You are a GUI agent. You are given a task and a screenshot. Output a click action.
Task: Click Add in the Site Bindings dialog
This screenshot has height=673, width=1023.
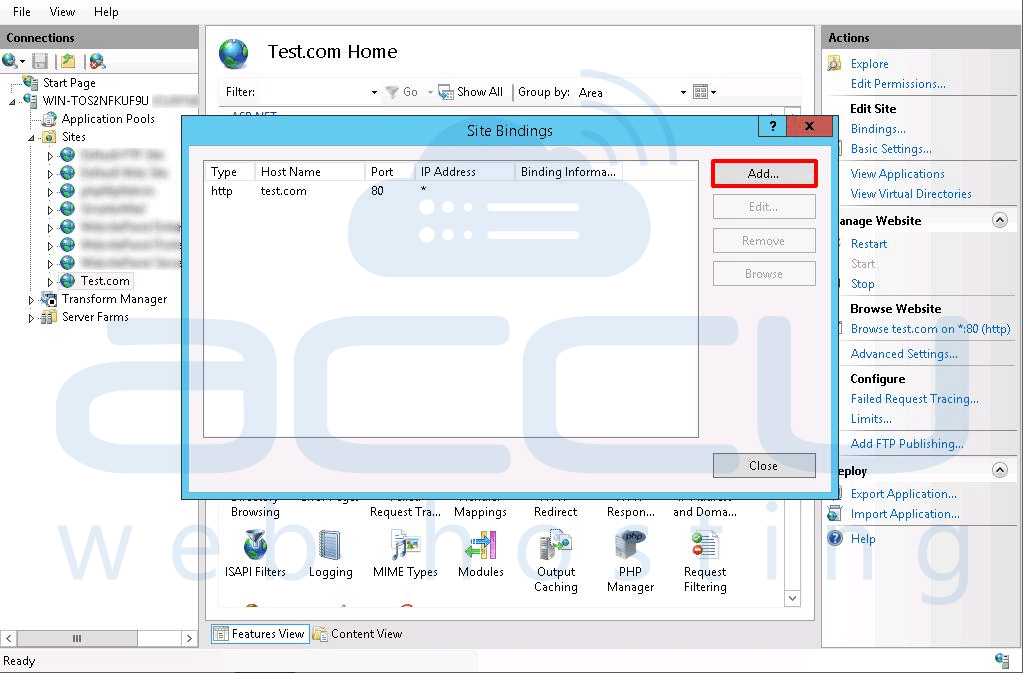pos(763,173)
